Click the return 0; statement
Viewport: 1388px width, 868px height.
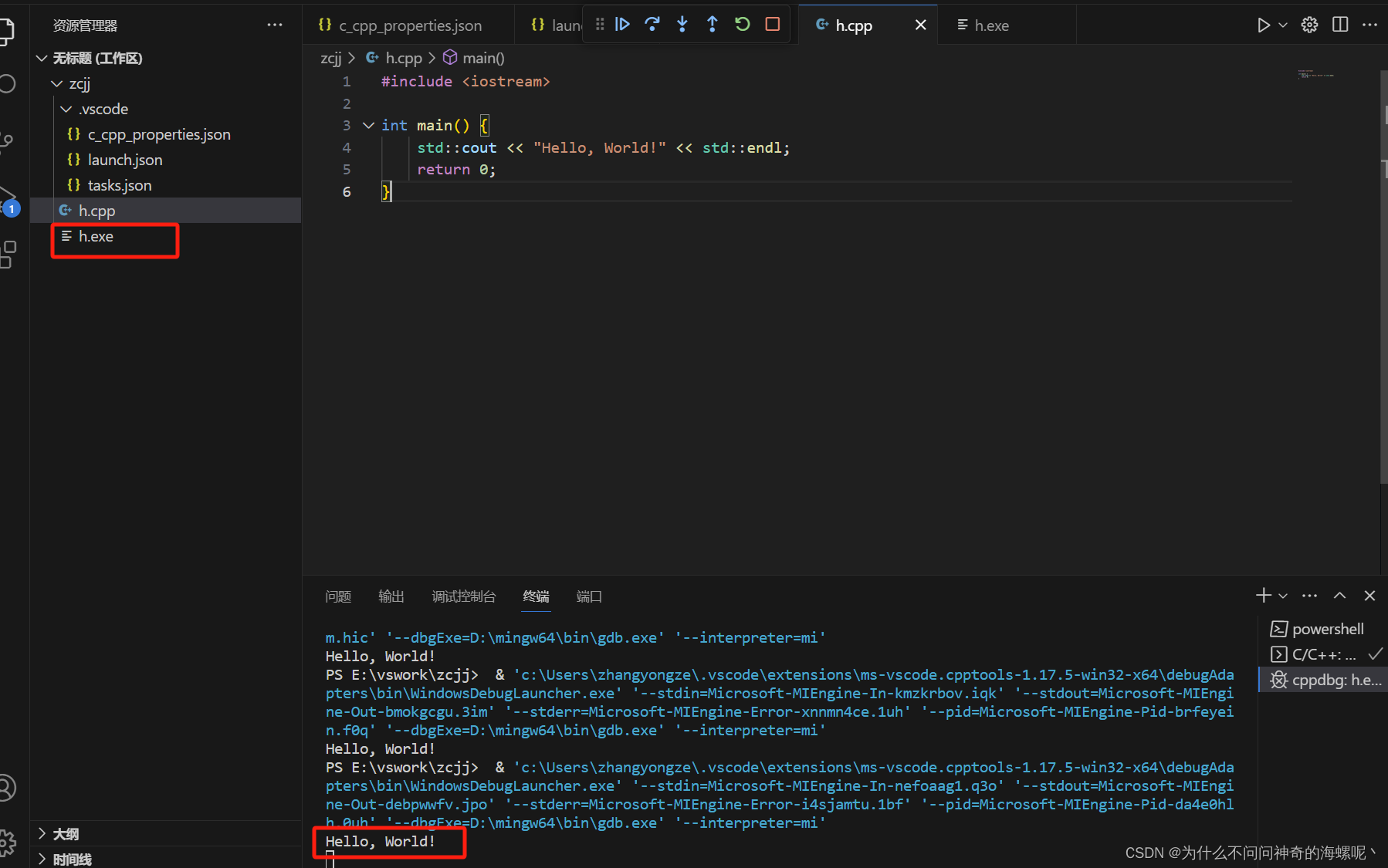456,169
